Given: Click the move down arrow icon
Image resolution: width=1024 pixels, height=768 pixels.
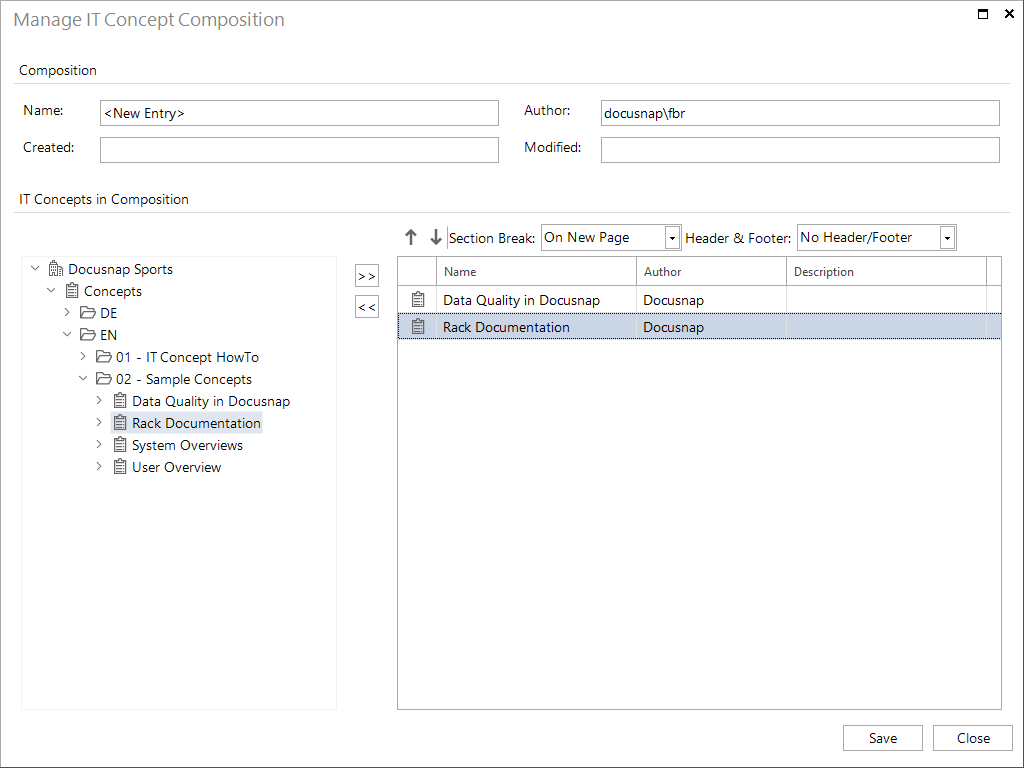Looking at the screenshot, I should tap(436, 237).
